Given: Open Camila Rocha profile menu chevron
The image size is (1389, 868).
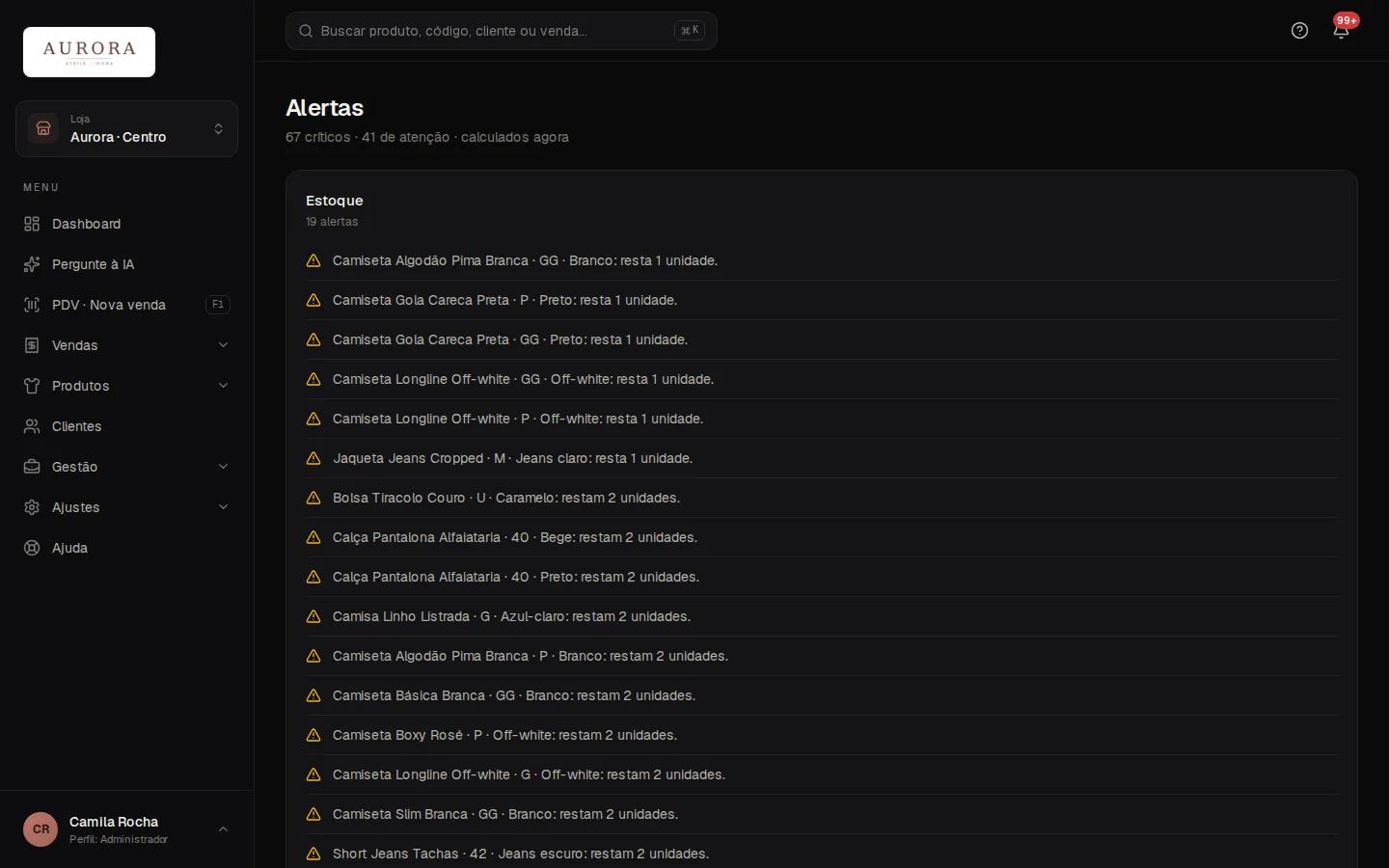Looking at the screenshot, I should tap(223, 829).
